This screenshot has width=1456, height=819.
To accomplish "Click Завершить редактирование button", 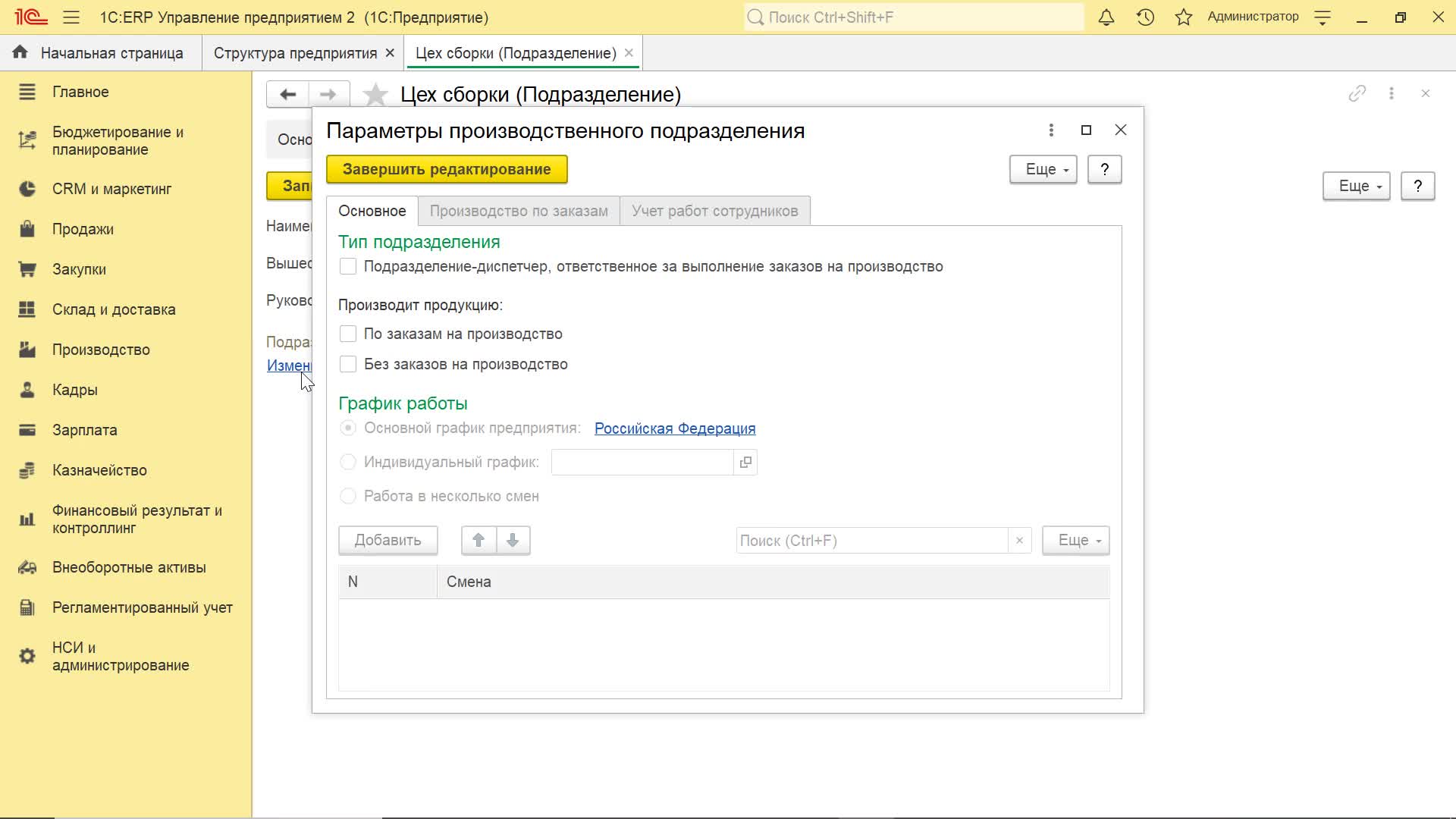I will coord(447,169).
